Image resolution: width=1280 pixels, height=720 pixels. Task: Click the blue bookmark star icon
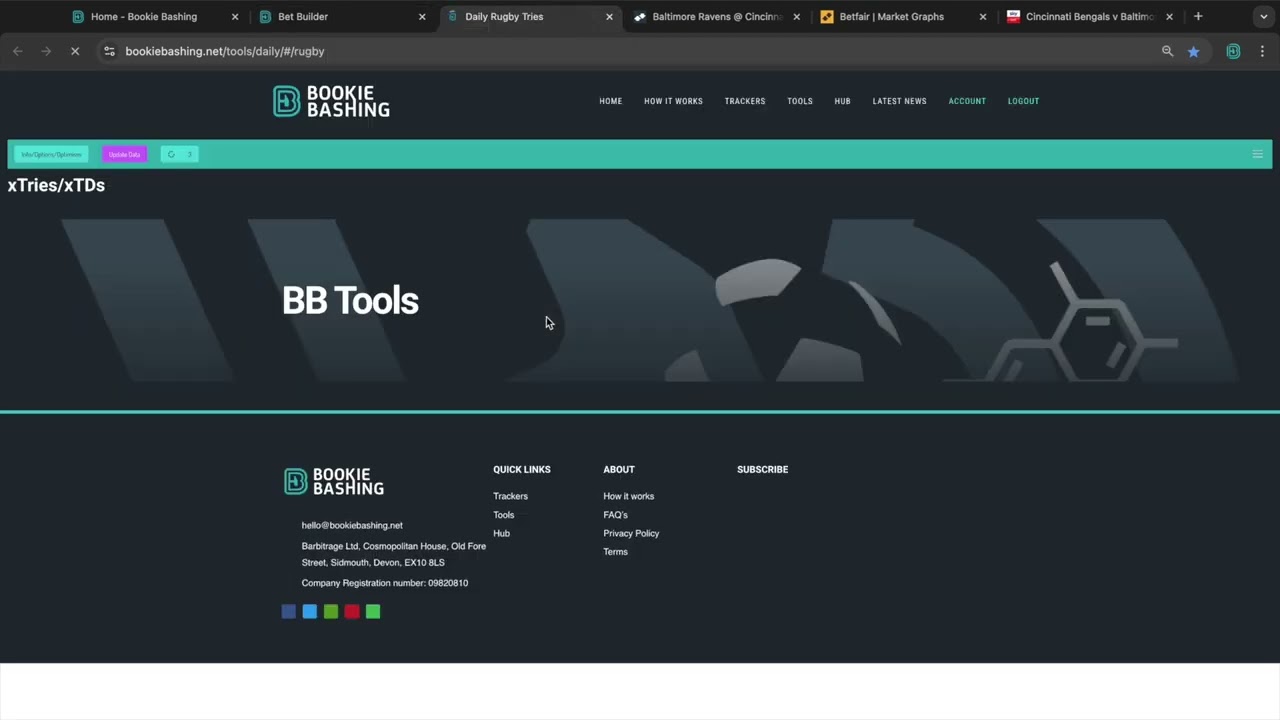1193,51
